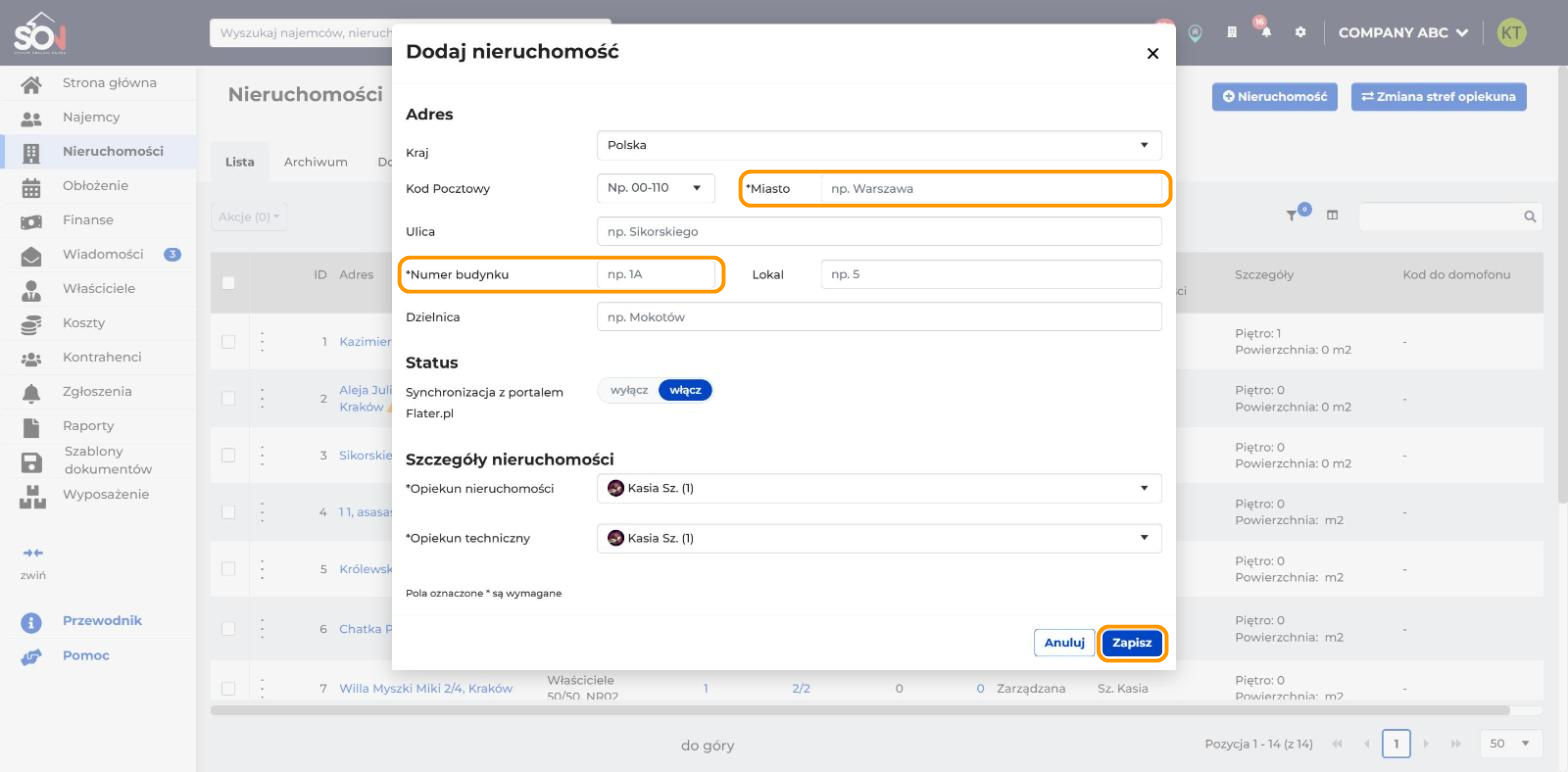Close the Dodaj nieruchomość dialog
1568x772 pixels.
[x=1153, y=54]
